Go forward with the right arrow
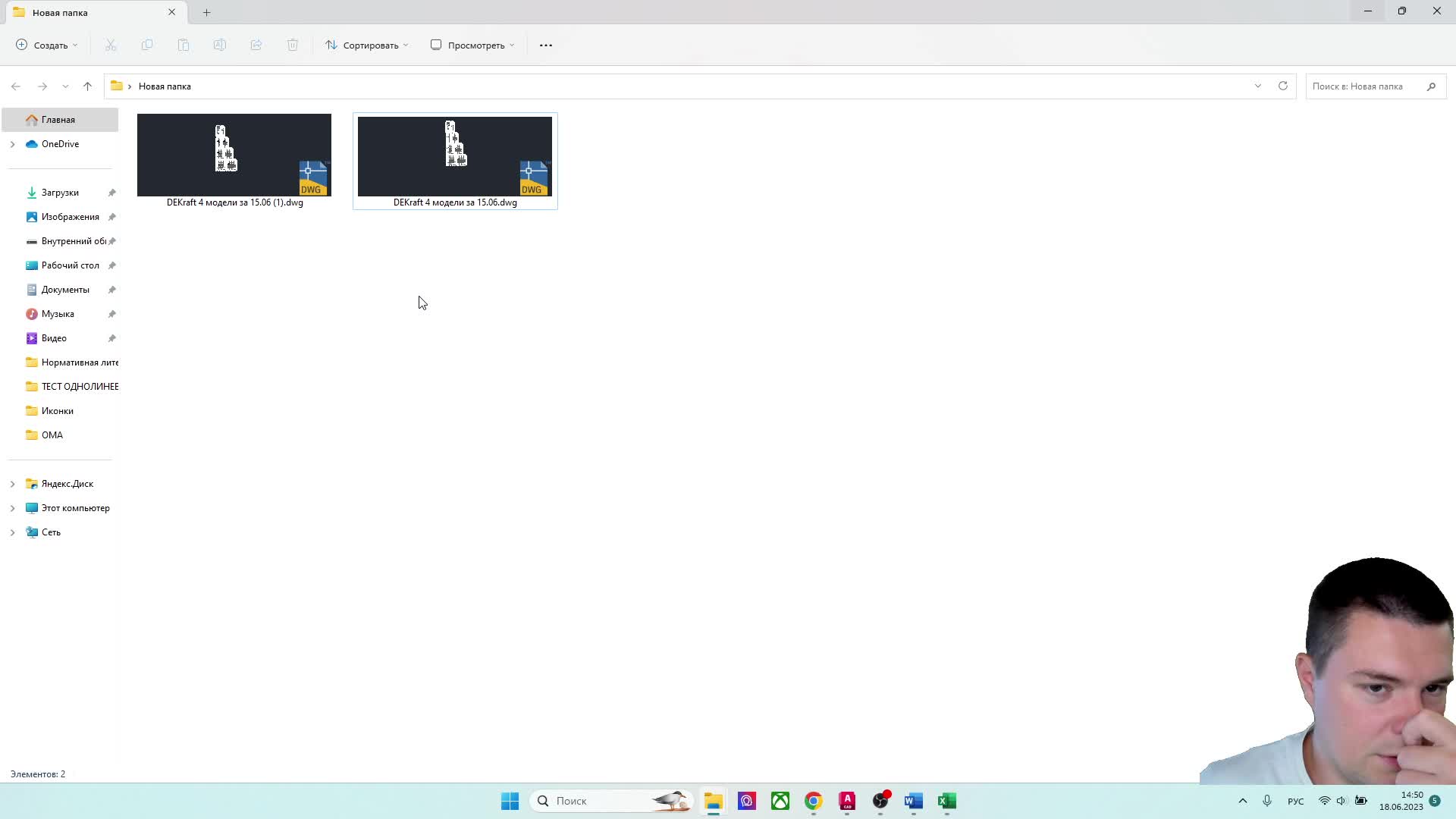Viewport: 1456px width, 819px height. point(42,86)
